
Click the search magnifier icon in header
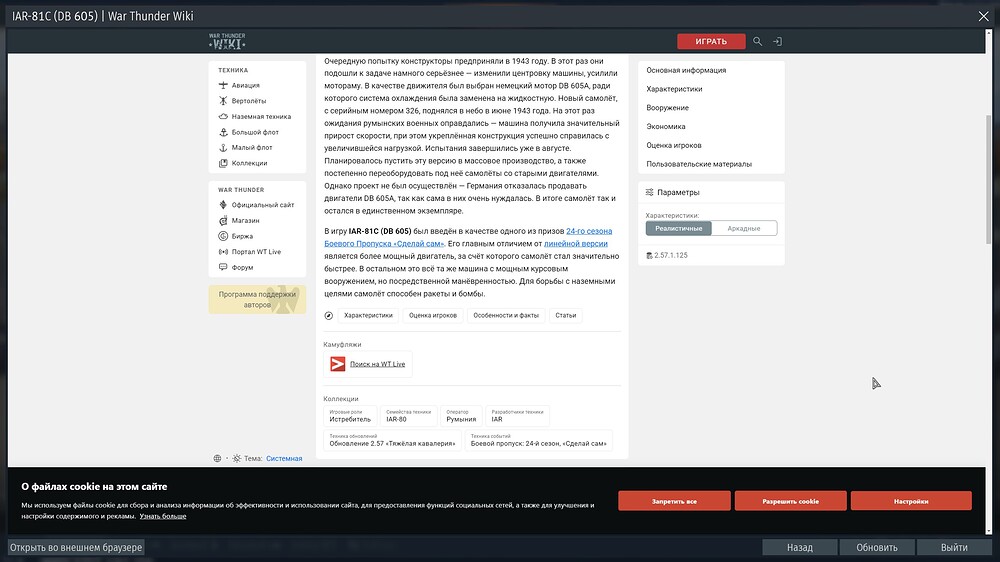point(757,41)
